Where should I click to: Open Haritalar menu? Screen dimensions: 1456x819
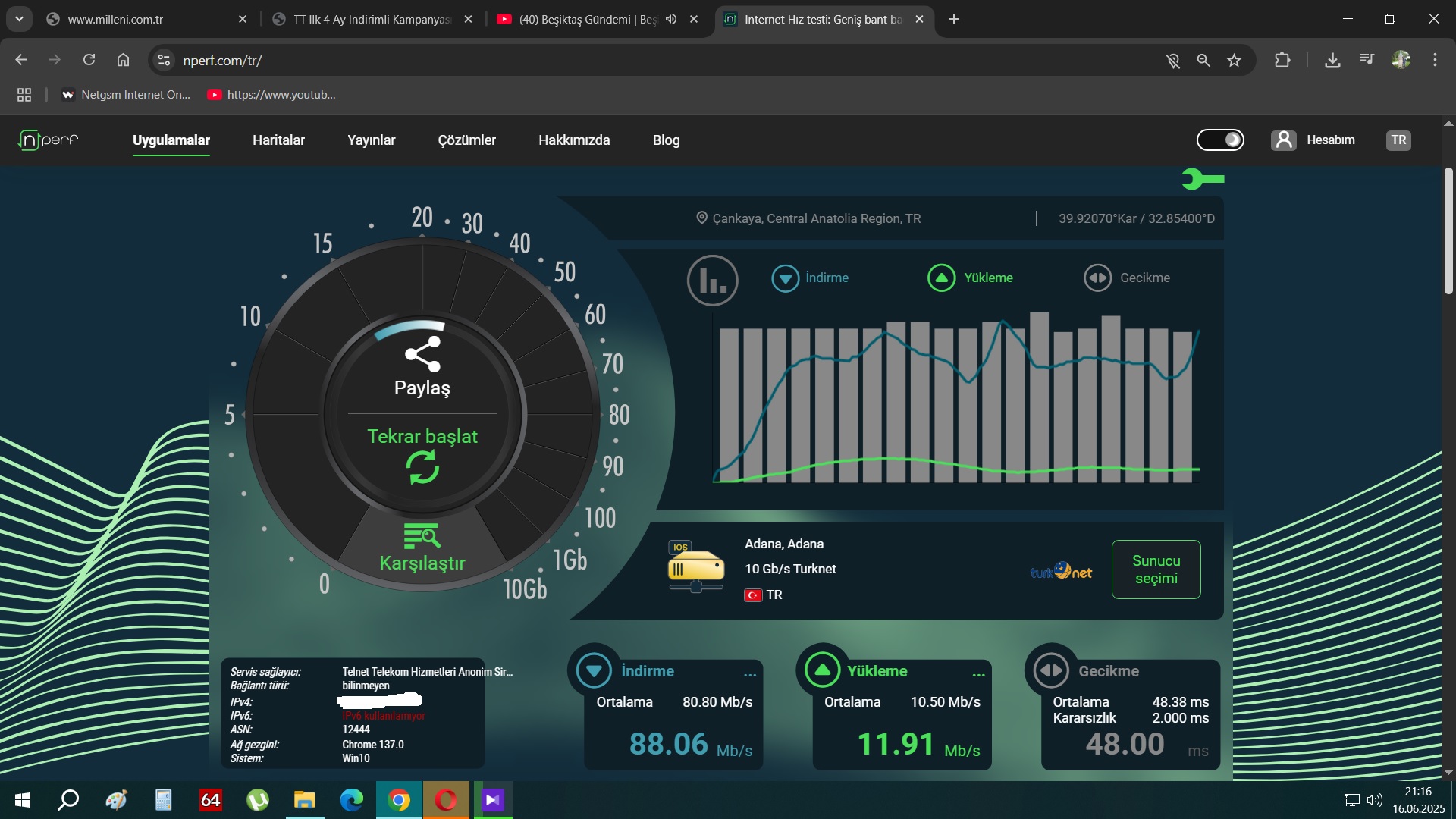click(278, 140)
